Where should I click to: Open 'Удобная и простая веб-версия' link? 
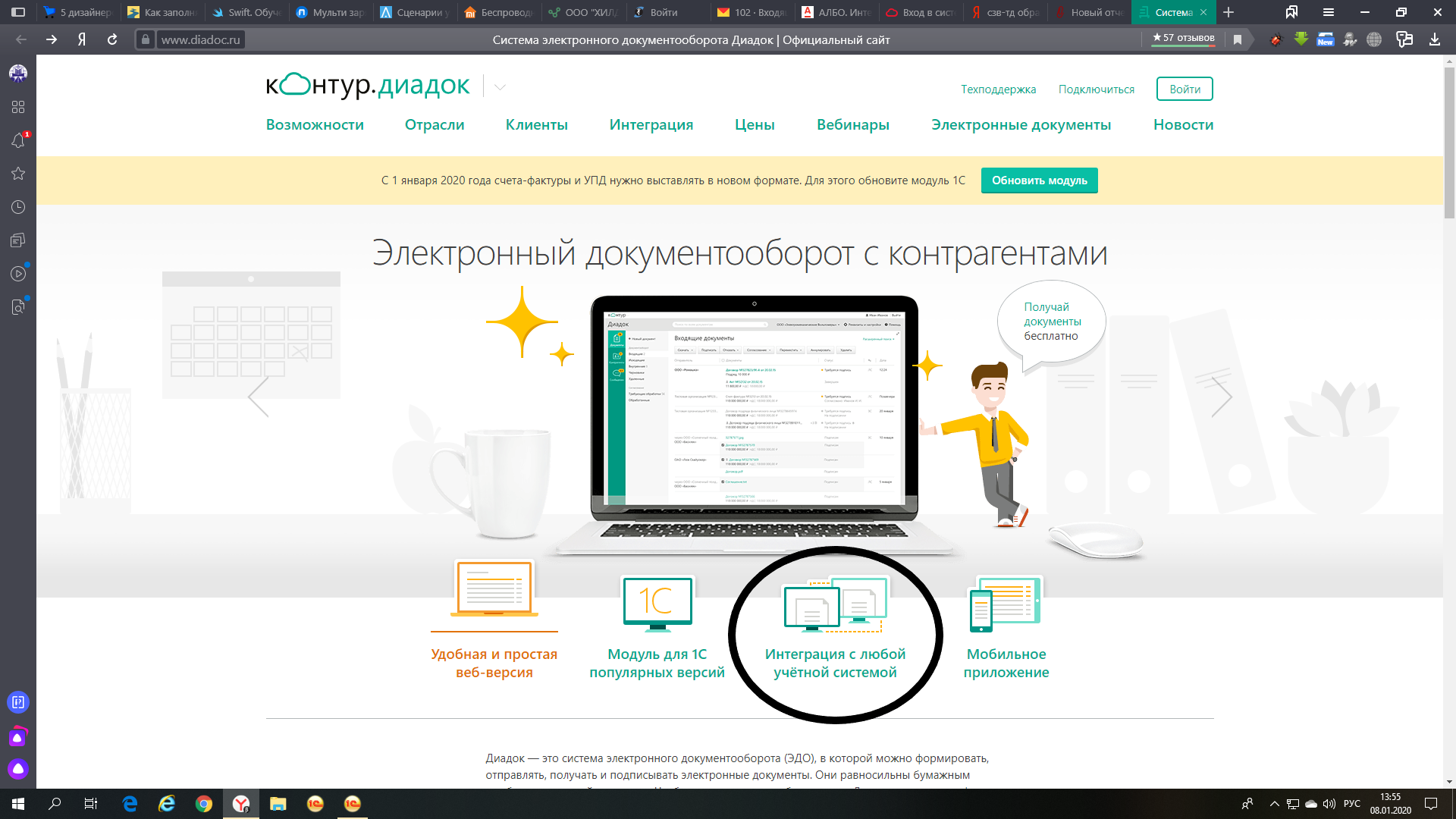click(x=494, y=663)
